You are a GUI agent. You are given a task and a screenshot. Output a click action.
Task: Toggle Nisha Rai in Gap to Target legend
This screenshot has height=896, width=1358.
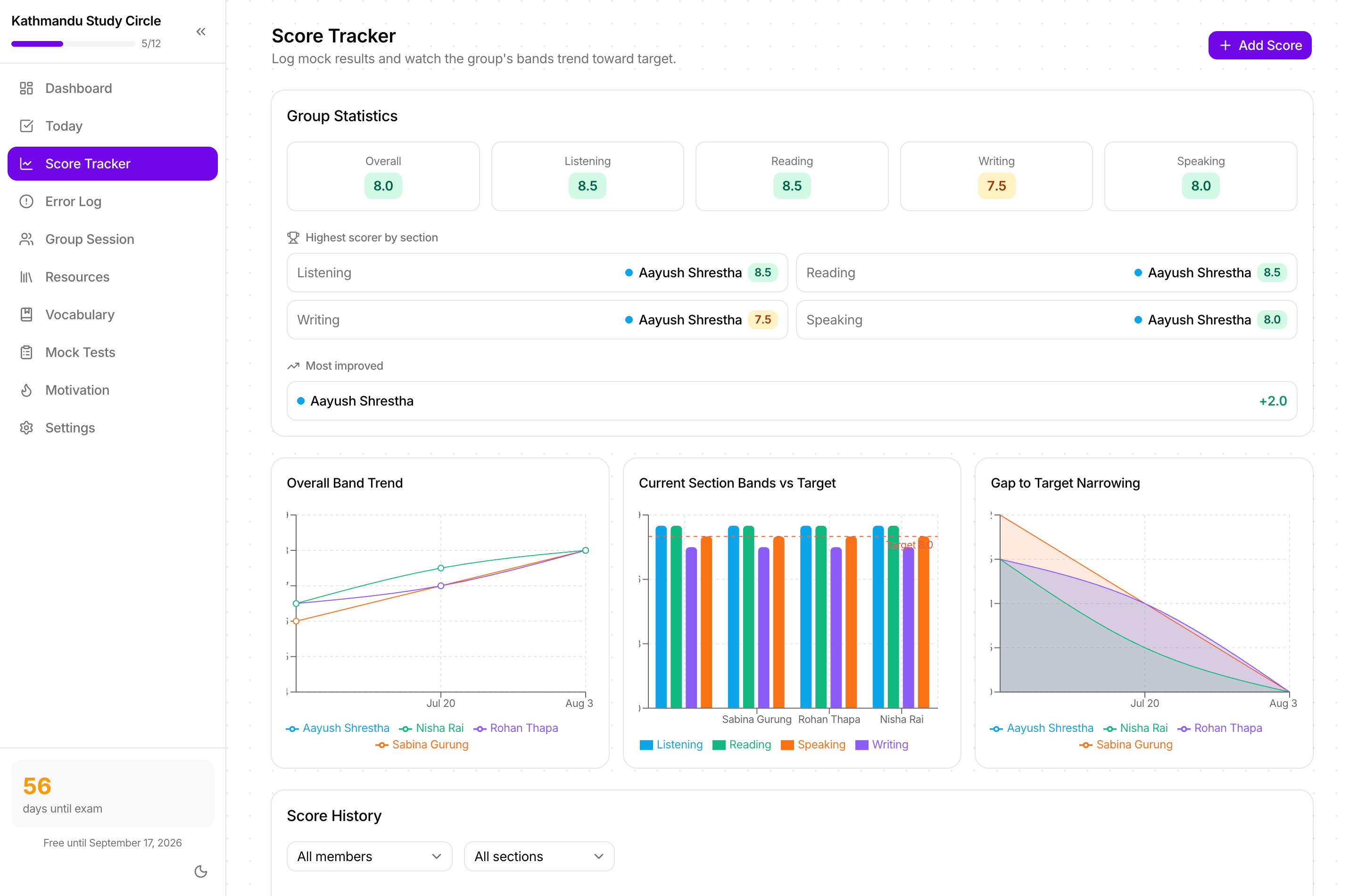[x=1135, y=728]
